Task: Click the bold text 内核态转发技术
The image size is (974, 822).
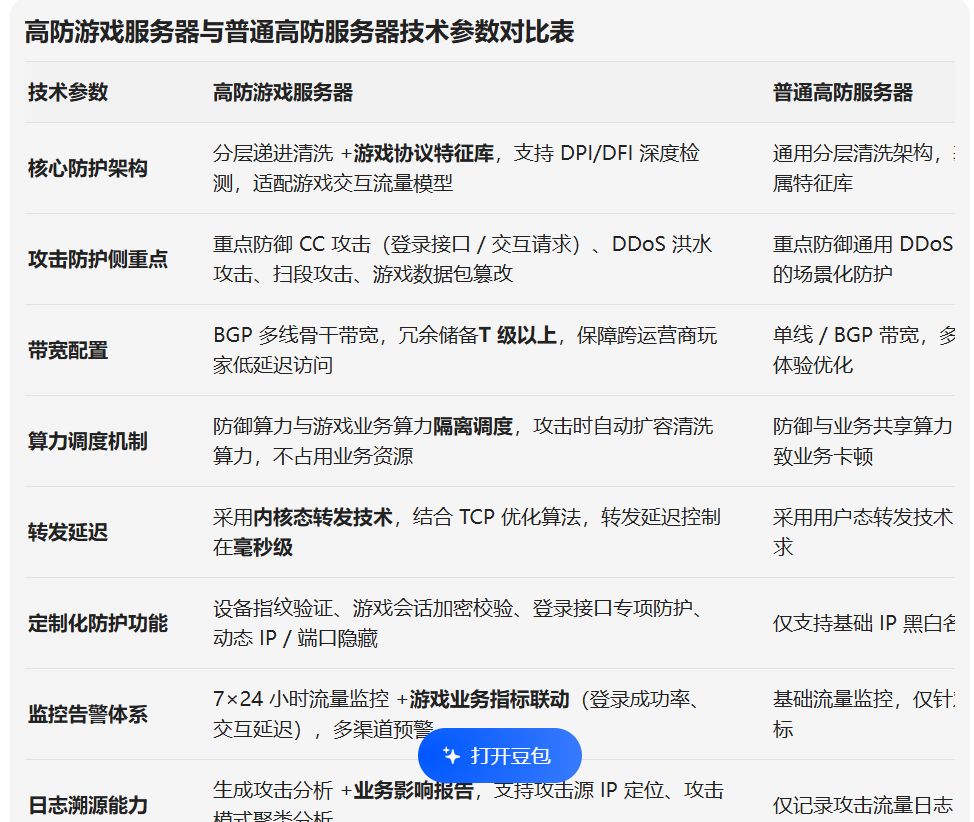Action: [x=323, y=517]
